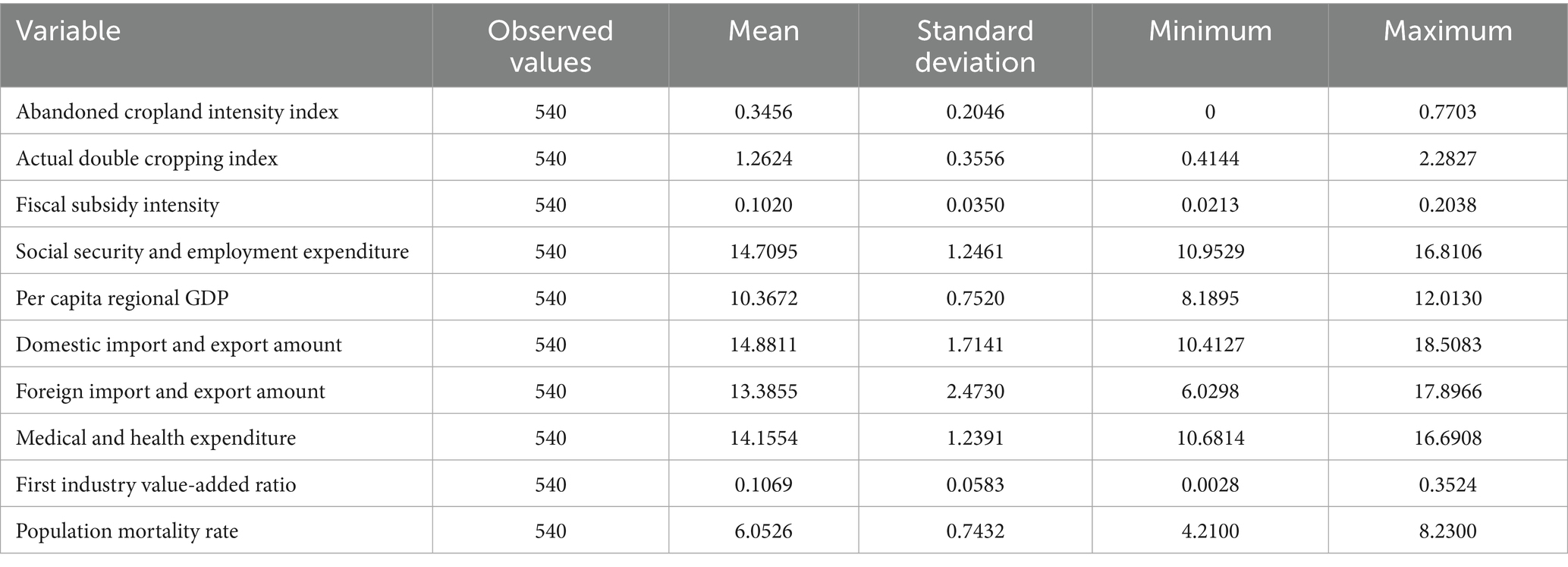Click Social security and employment expenditure label
The width and height of the screenshot is (1568, 567).
click(x=212, y=251)
